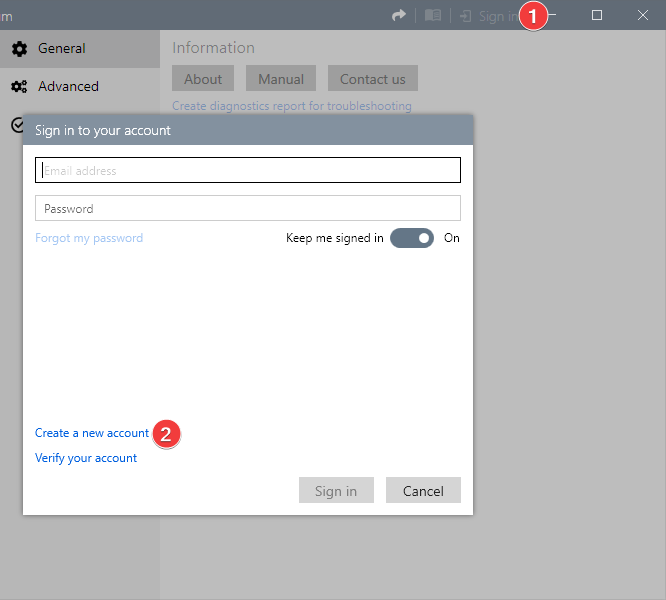Open the Verify your account link

click(86, 458)
